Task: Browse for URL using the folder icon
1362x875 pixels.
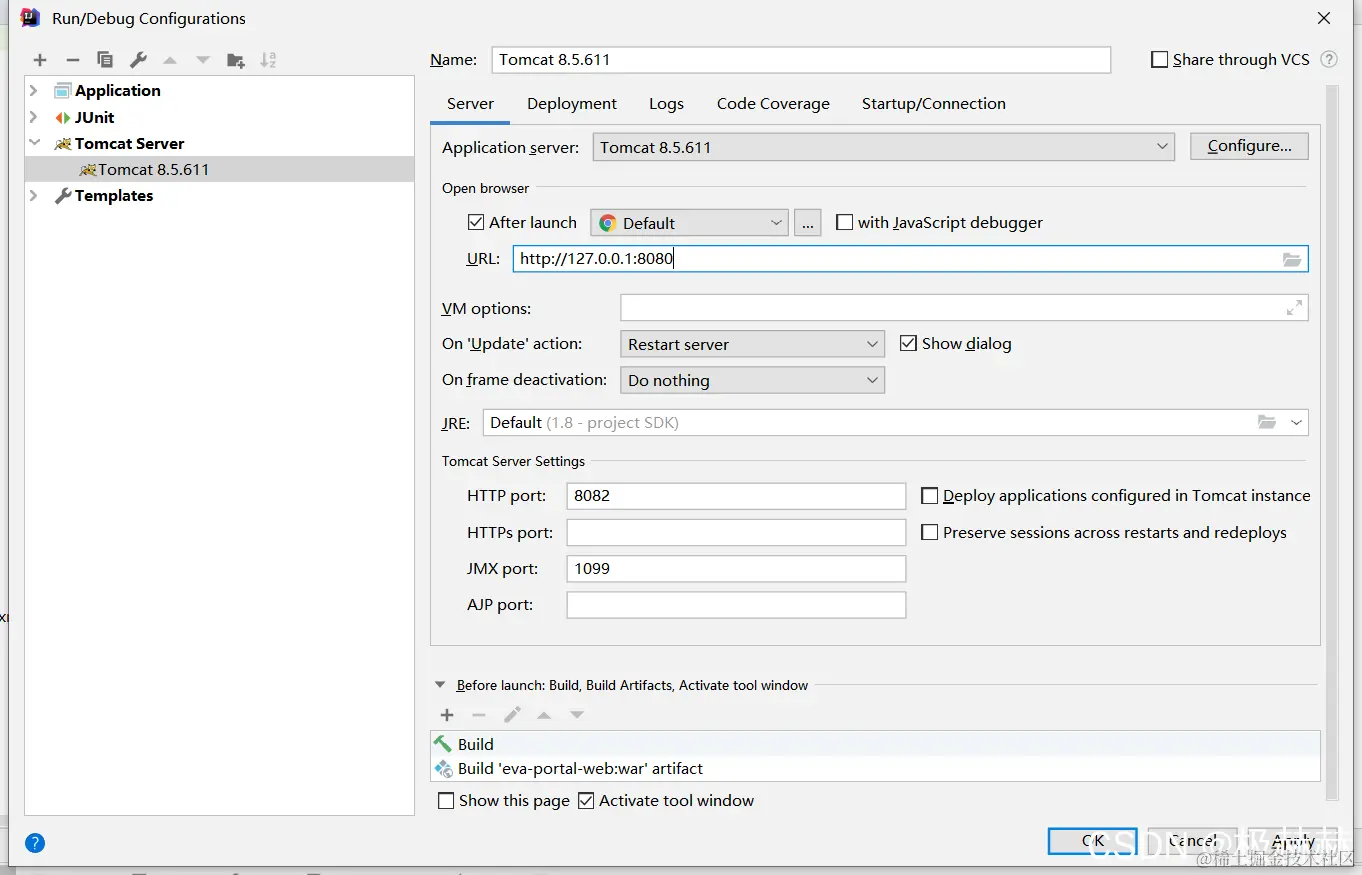Action: 1292,260
